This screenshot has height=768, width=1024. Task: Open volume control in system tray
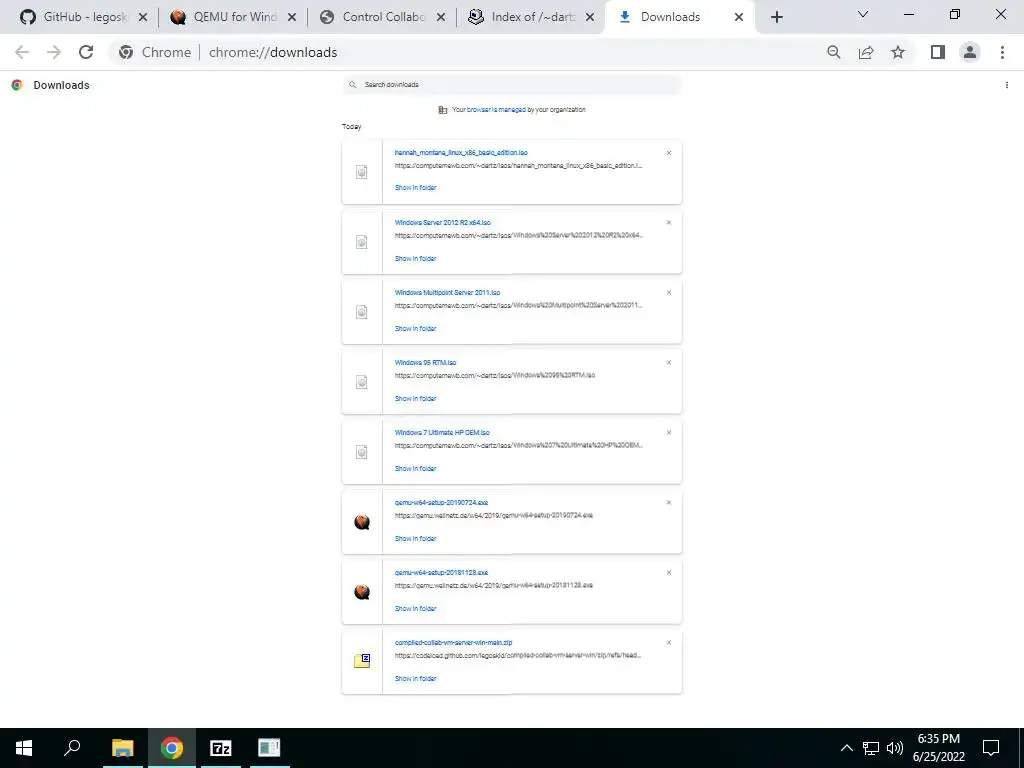tap(895, 748)
